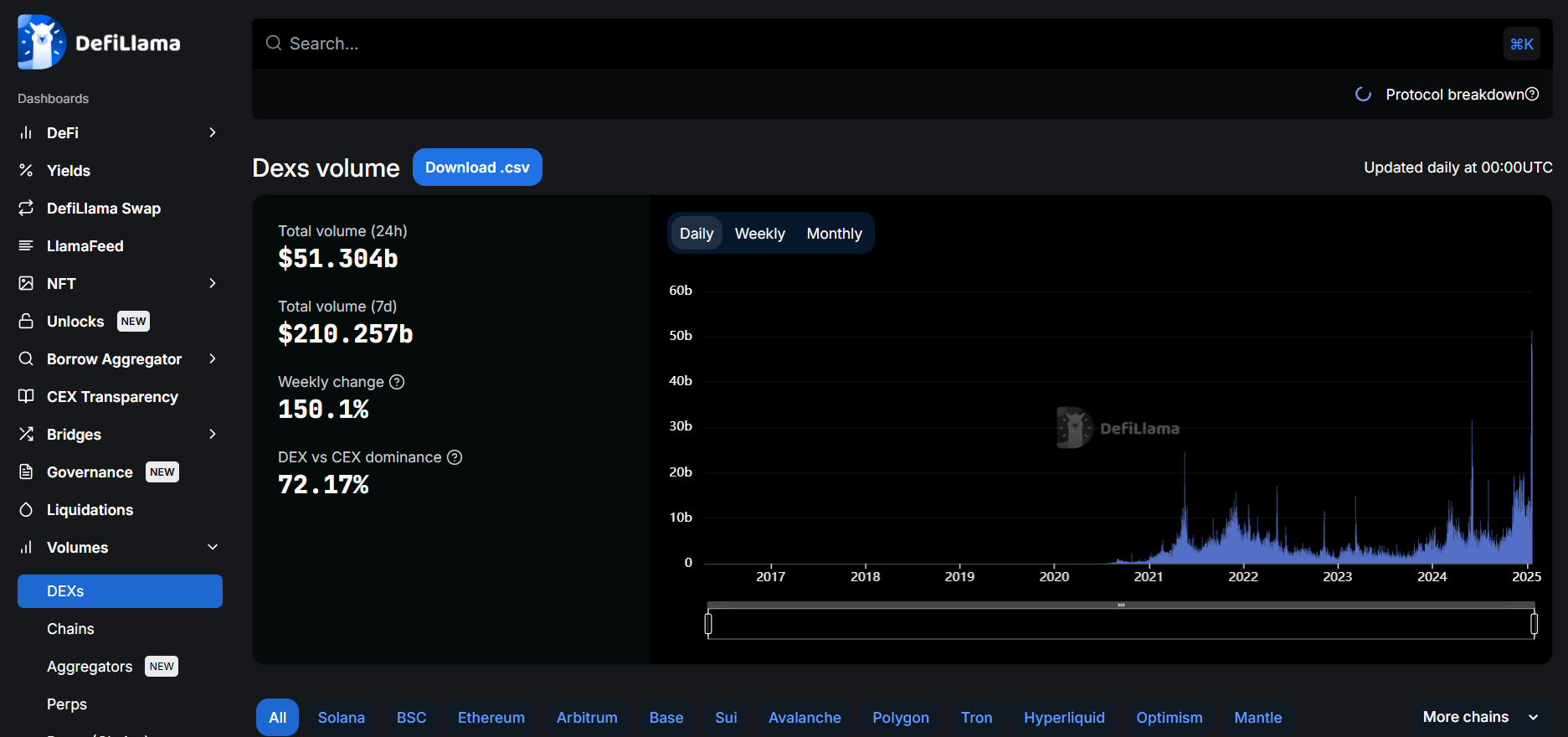Click the Governance document icon
The height and width of the screenshot is (737, 1568).
pos(26,472)
